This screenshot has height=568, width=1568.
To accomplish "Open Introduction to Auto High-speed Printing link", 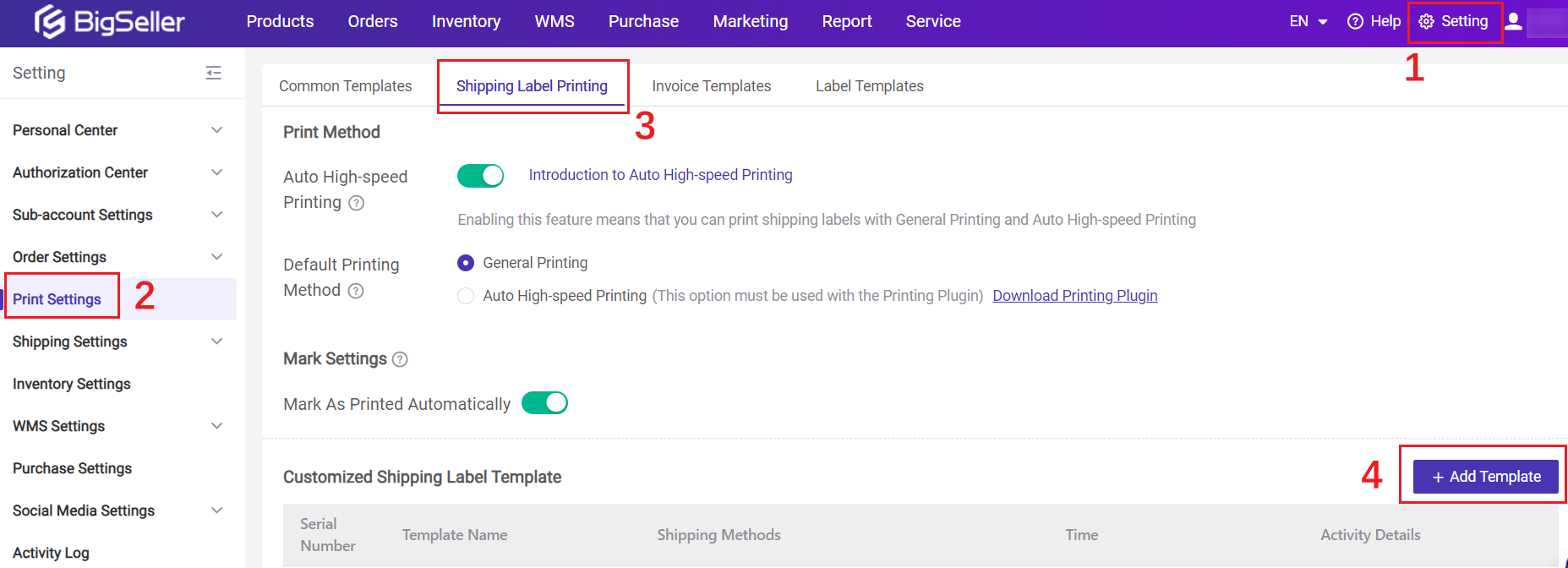I will click(x=661, y=175).
